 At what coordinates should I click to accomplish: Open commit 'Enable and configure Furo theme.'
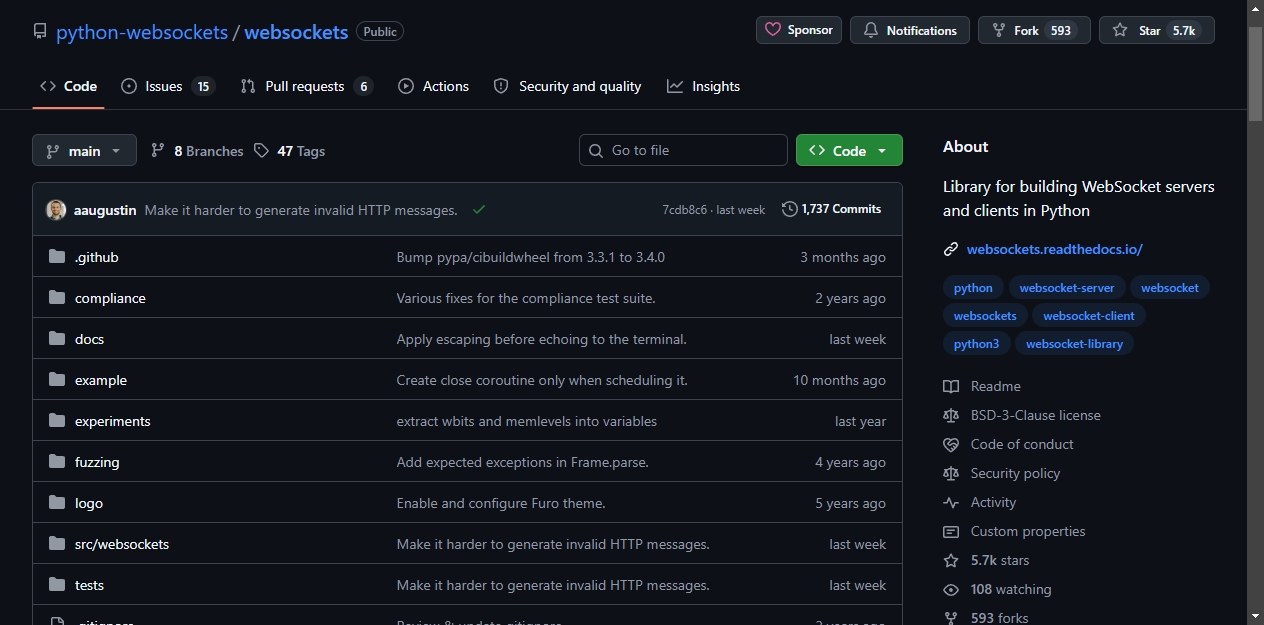(x=501, y=503)
